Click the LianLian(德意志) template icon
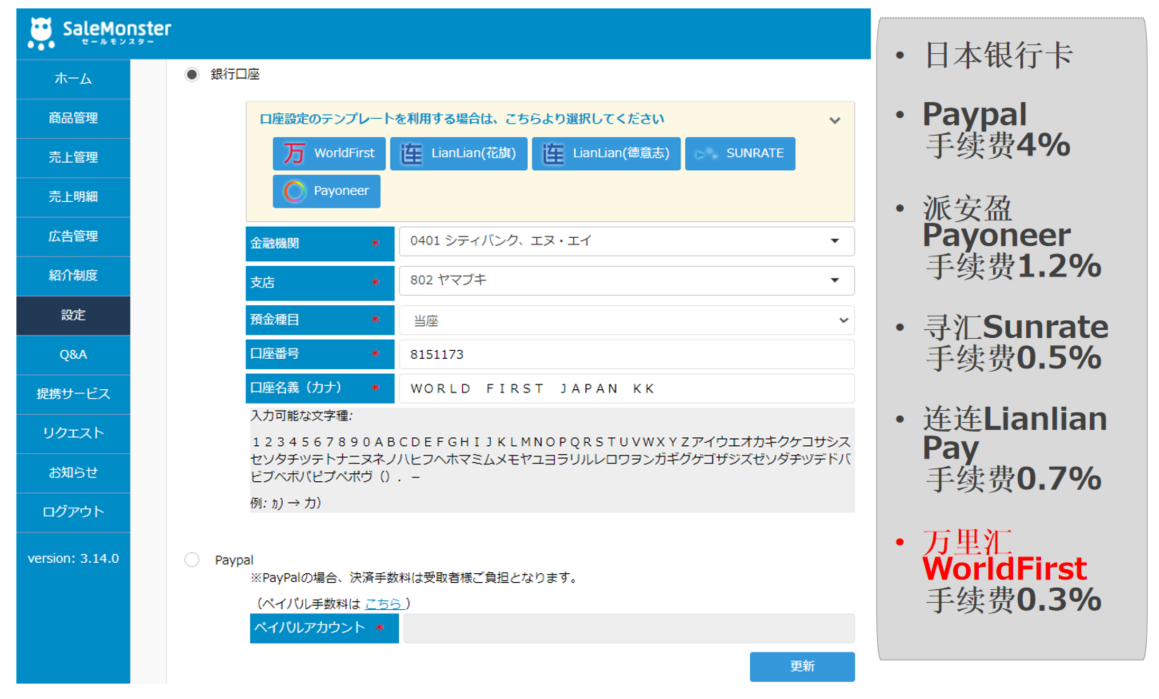Viewport: 1159px width, 699px height. pos(552,154)
